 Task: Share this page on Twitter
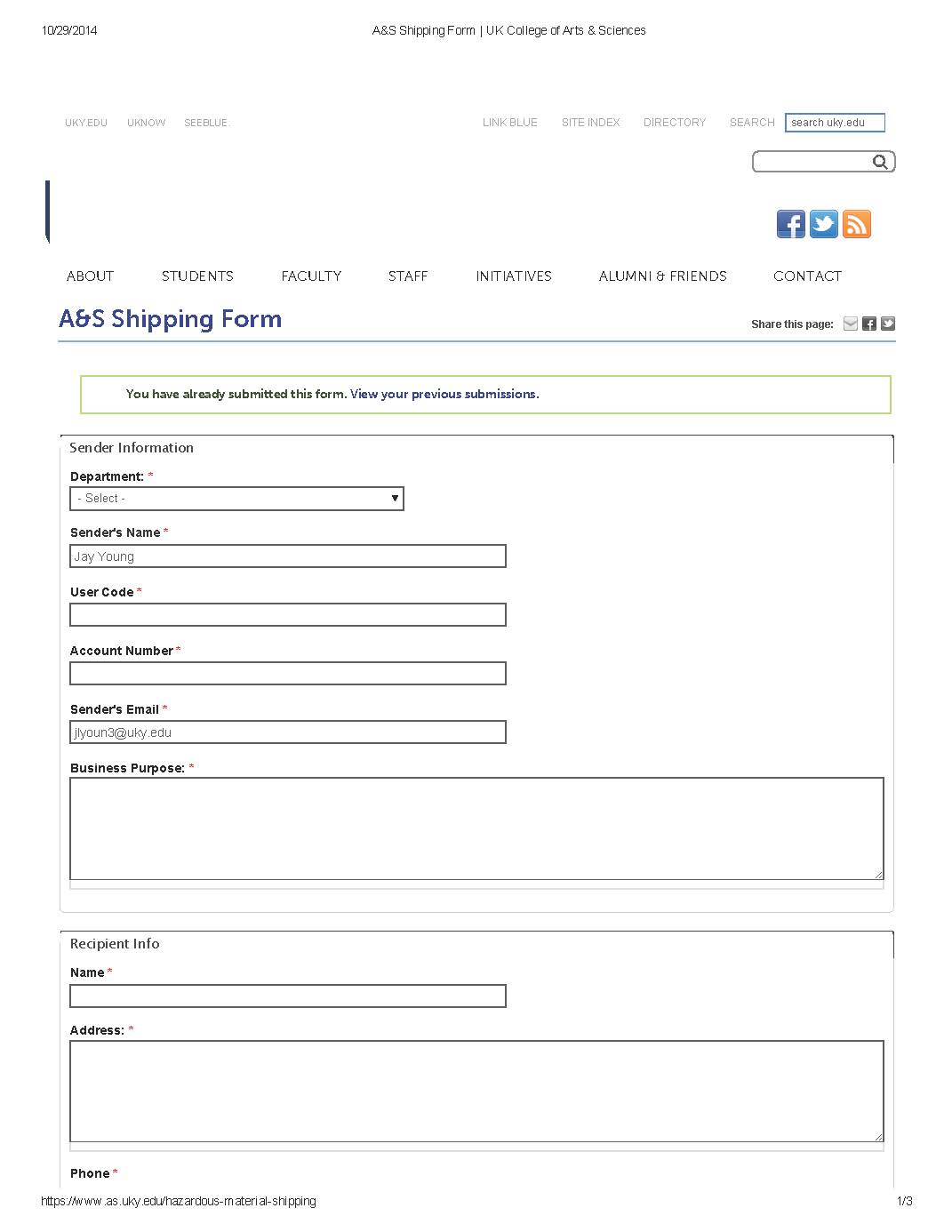coord(888,324)
